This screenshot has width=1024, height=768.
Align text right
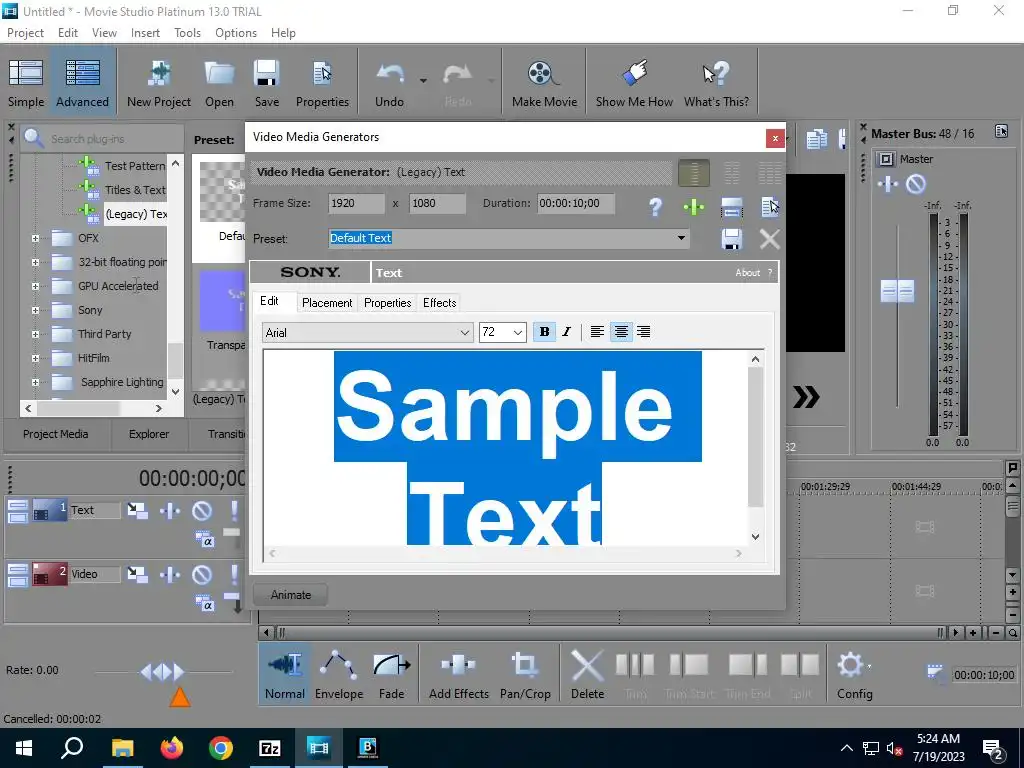(644, 332)
